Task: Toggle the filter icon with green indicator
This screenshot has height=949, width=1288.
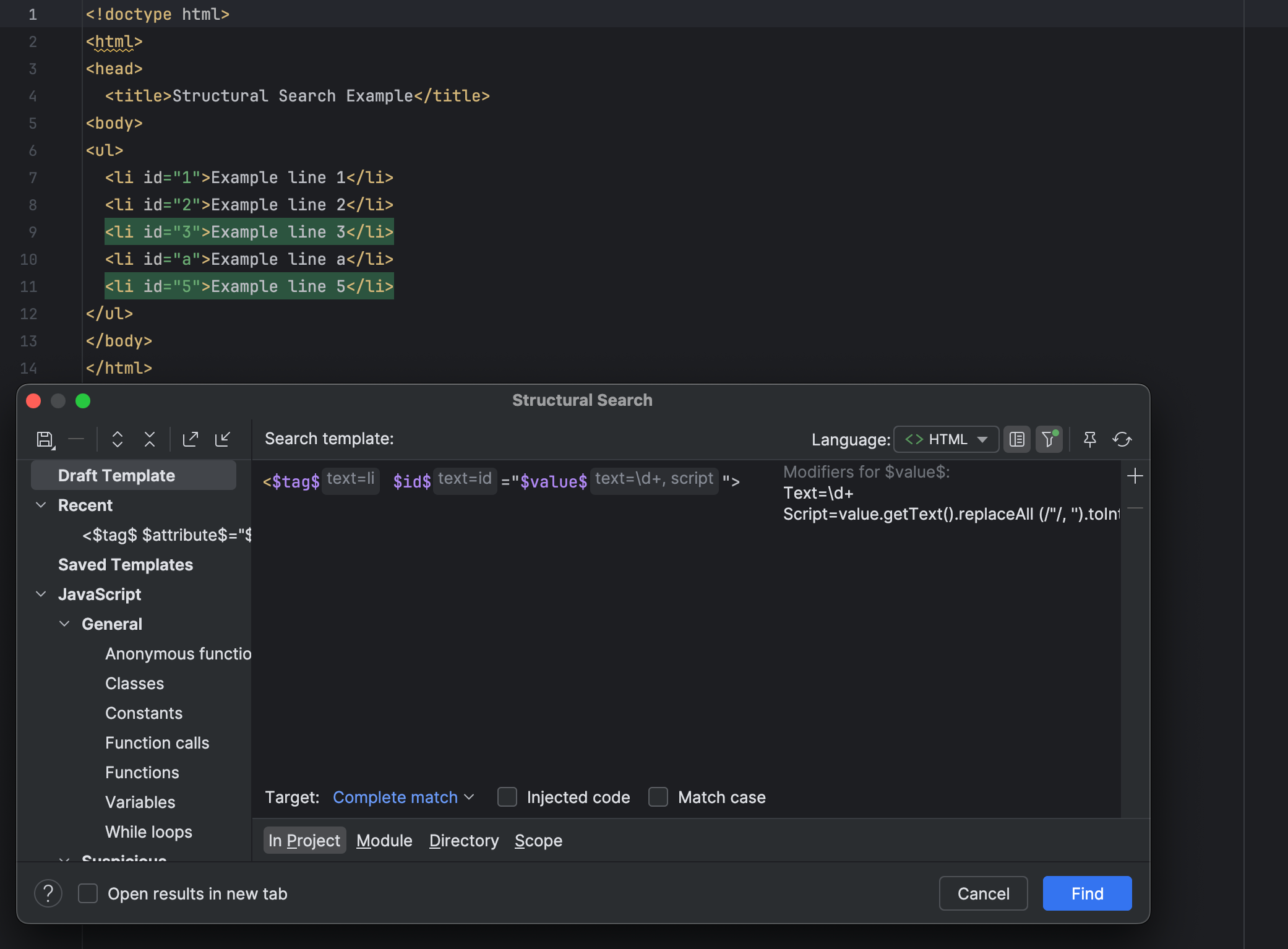Action: pos(1049,439)
